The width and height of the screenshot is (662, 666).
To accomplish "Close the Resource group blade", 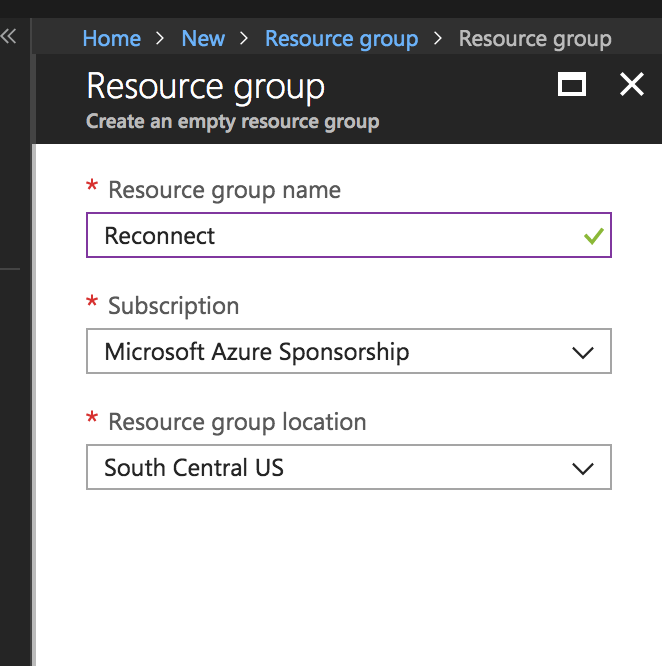I will coord(632,84).
